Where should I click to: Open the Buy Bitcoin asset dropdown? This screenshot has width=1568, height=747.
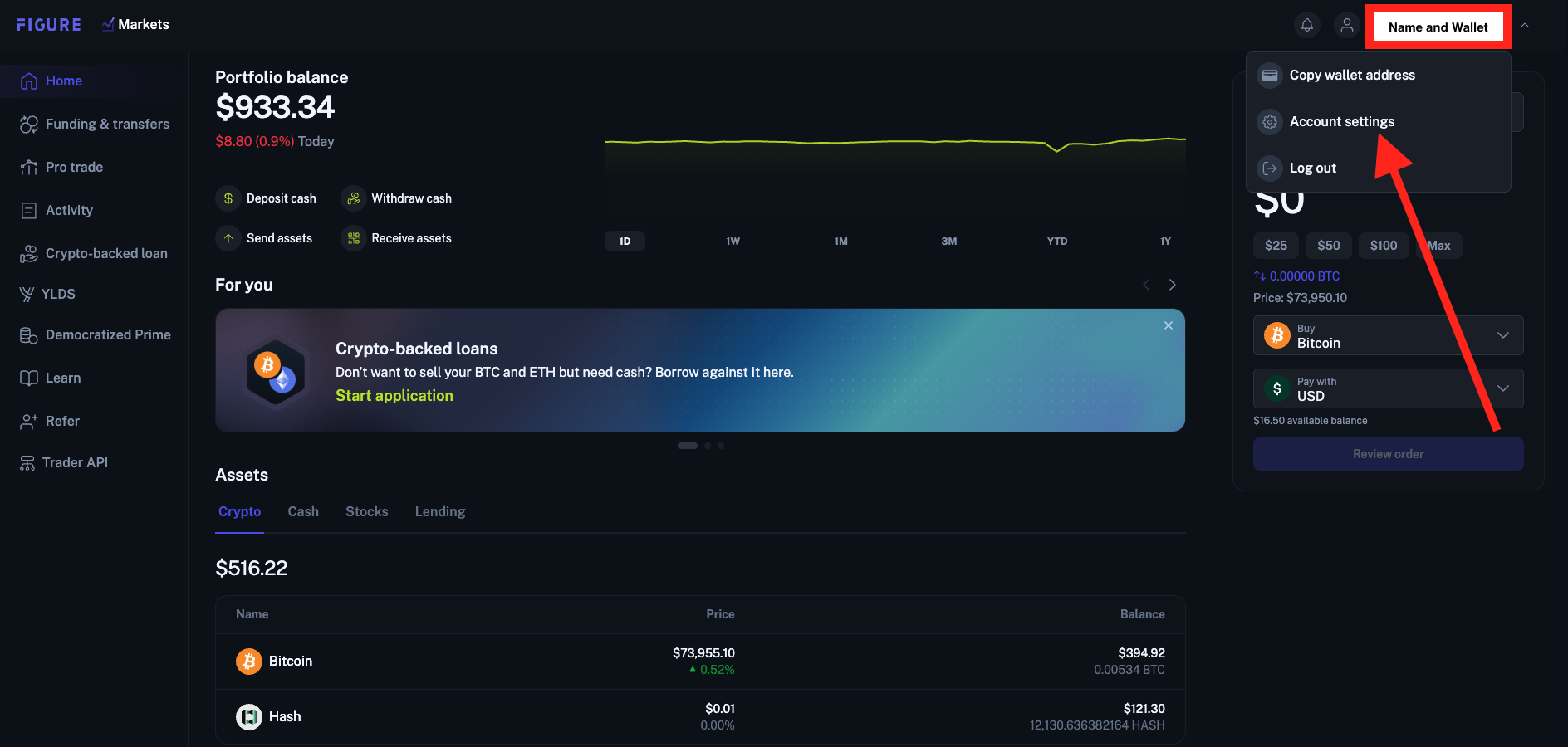(1389, 335)
